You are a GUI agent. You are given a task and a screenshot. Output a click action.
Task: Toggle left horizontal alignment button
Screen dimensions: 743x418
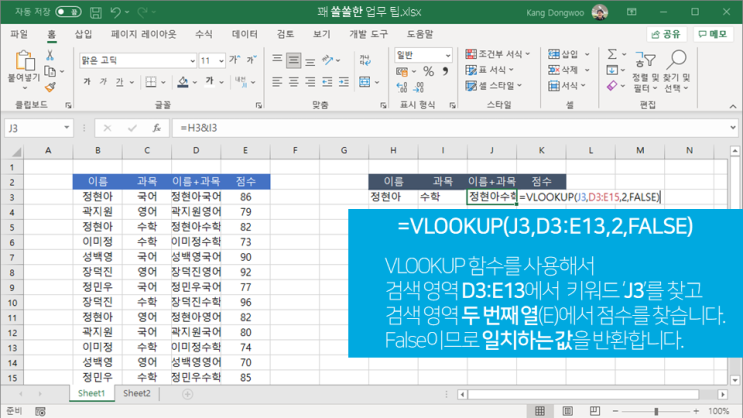coord(277,82)
